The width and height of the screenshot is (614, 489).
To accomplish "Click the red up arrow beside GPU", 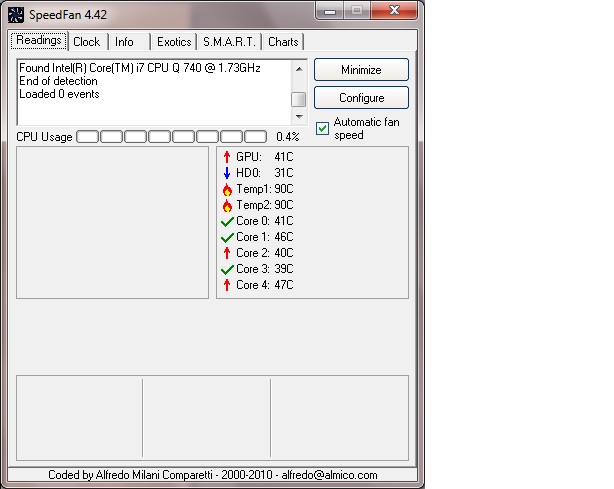I will pyautogui.click(x=227, y=157).
